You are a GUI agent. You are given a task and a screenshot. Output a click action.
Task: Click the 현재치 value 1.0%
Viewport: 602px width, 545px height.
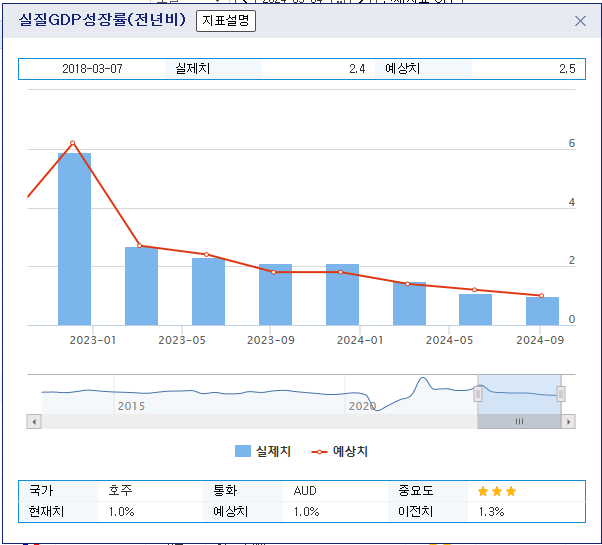click(121, 512)
